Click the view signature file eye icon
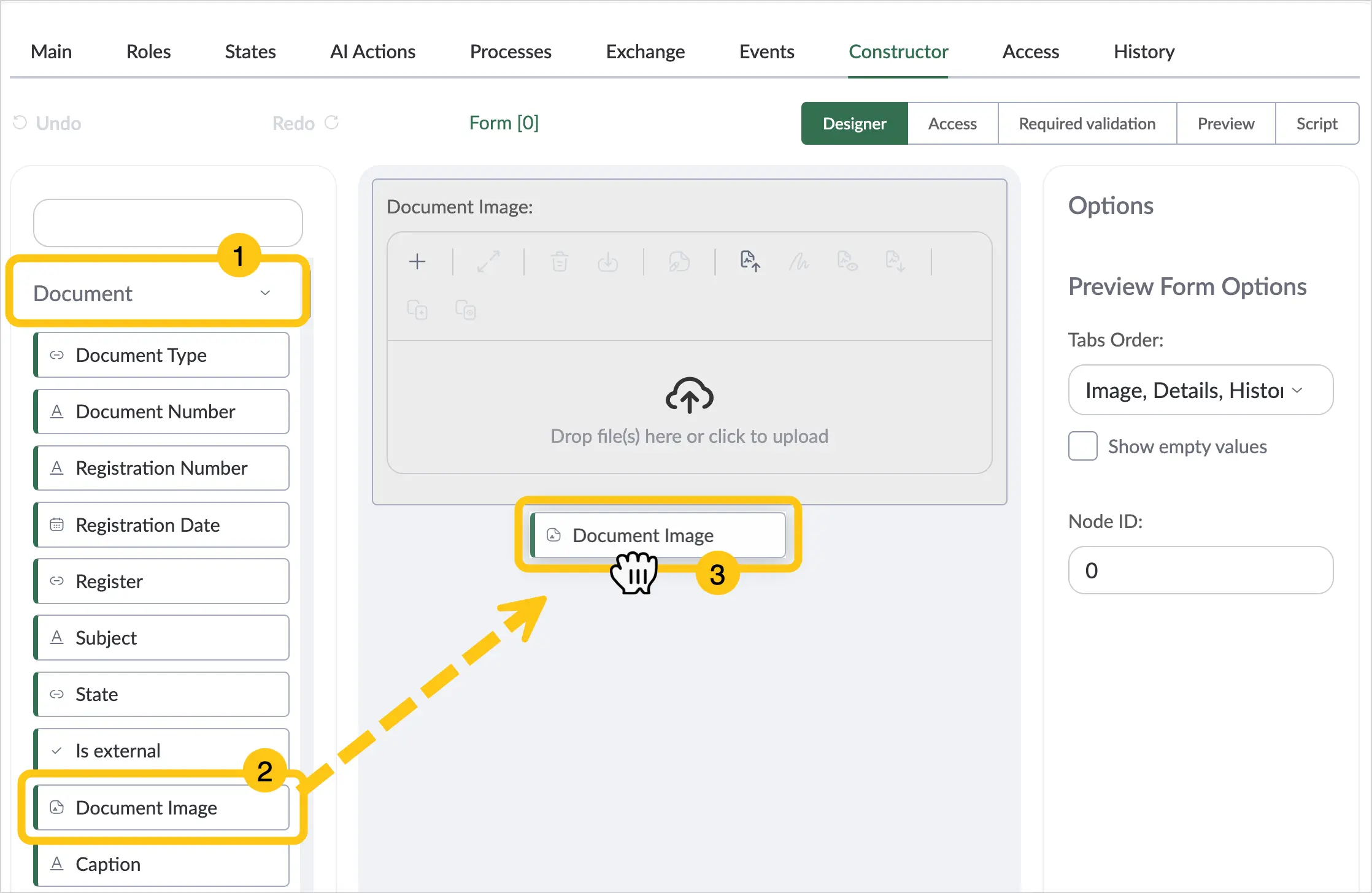Image resolution: width=1372 pixels, height=893 pixels. pos(847,261)
